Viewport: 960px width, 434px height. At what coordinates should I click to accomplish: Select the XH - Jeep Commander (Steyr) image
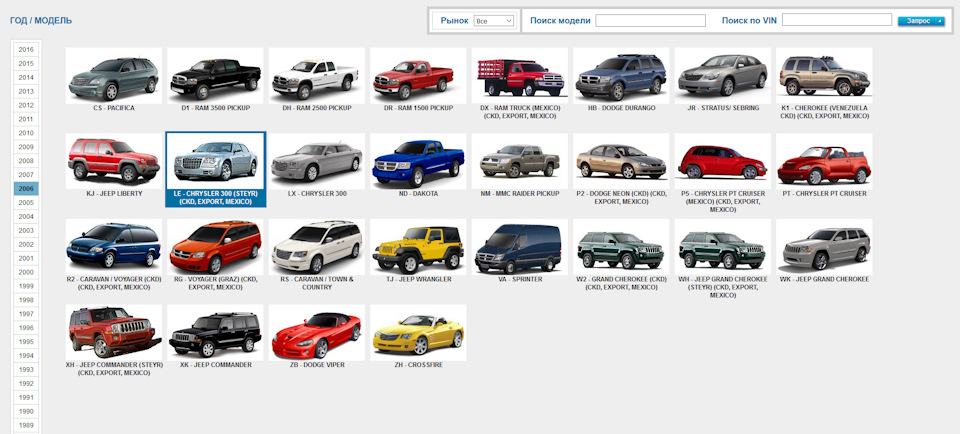[114, 333]
